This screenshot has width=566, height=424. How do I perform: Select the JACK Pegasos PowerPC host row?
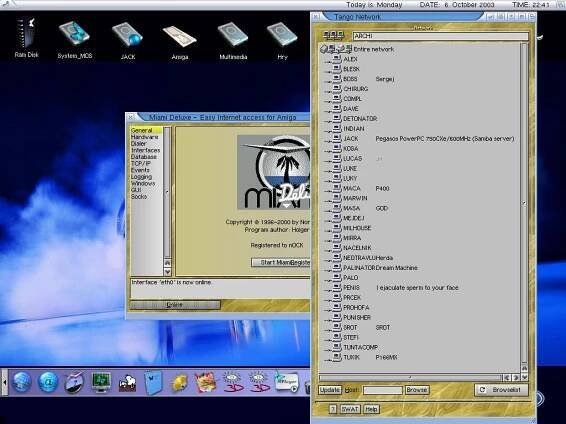pyautogui.click(x=420, y=138)
